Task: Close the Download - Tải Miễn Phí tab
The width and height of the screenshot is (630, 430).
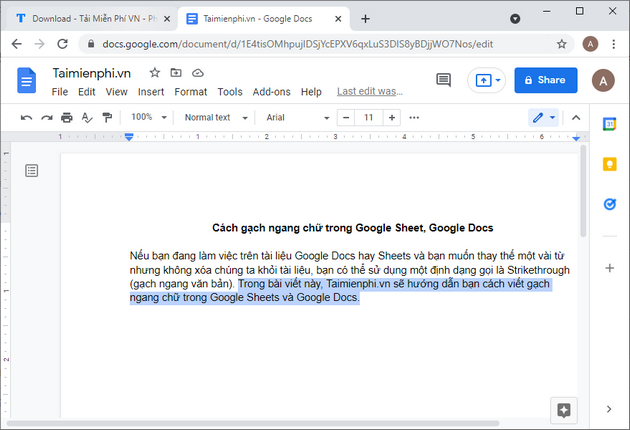Action: 167,18
